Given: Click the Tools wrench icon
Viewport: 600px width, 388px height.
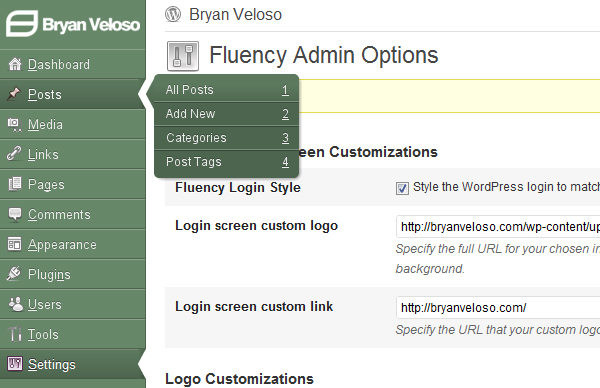Looking at the screenshot, I should (15, 334).
